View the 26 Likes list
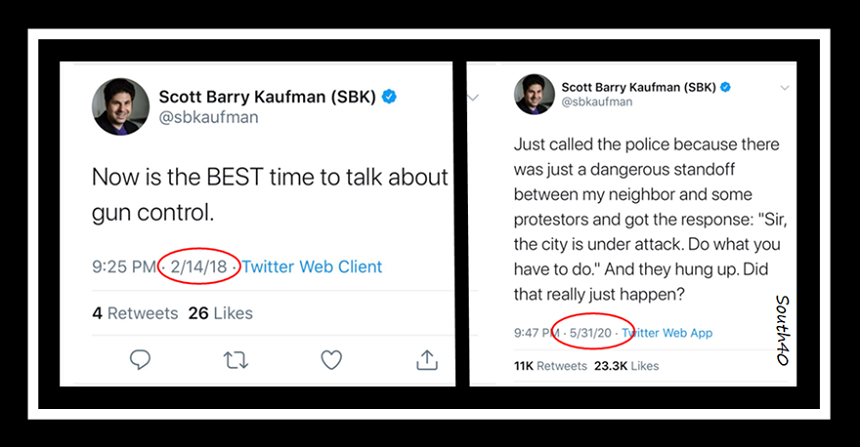860x447 pixels. coord(220,313)
